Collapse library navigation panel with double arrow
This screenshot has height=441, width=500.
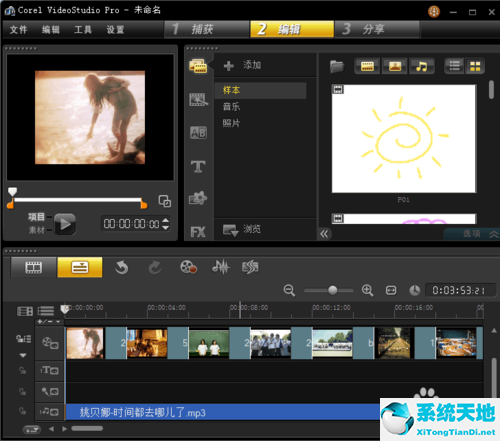click(324, 234)
